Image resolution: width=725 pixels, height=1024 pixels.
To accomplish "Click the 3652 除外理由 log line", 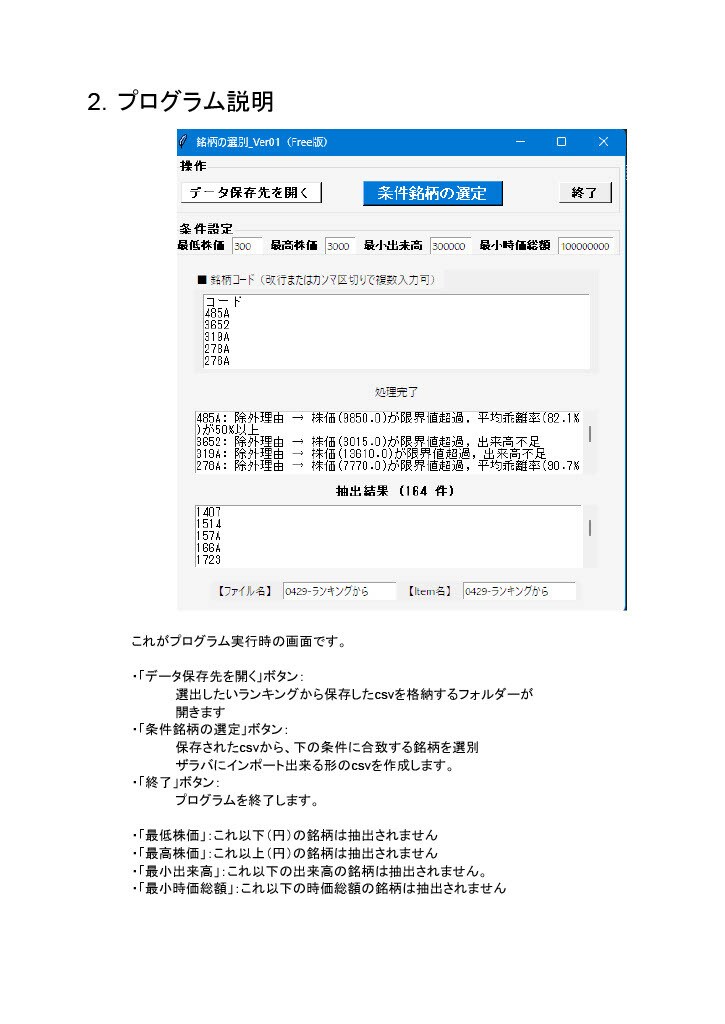I will pos(369,442).
